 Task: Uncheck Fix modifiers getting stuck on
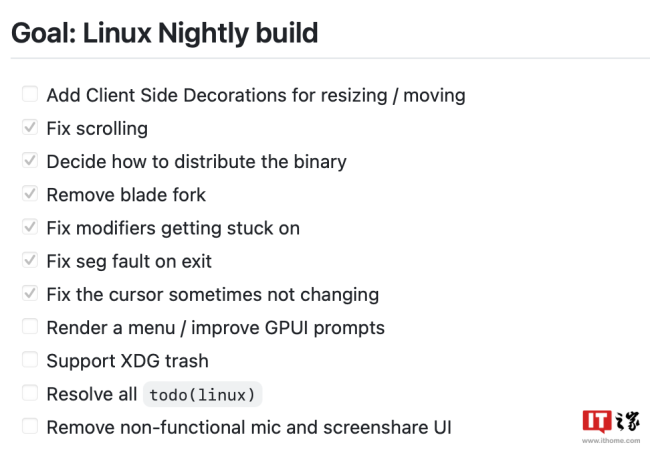click(x=29, y=227)
